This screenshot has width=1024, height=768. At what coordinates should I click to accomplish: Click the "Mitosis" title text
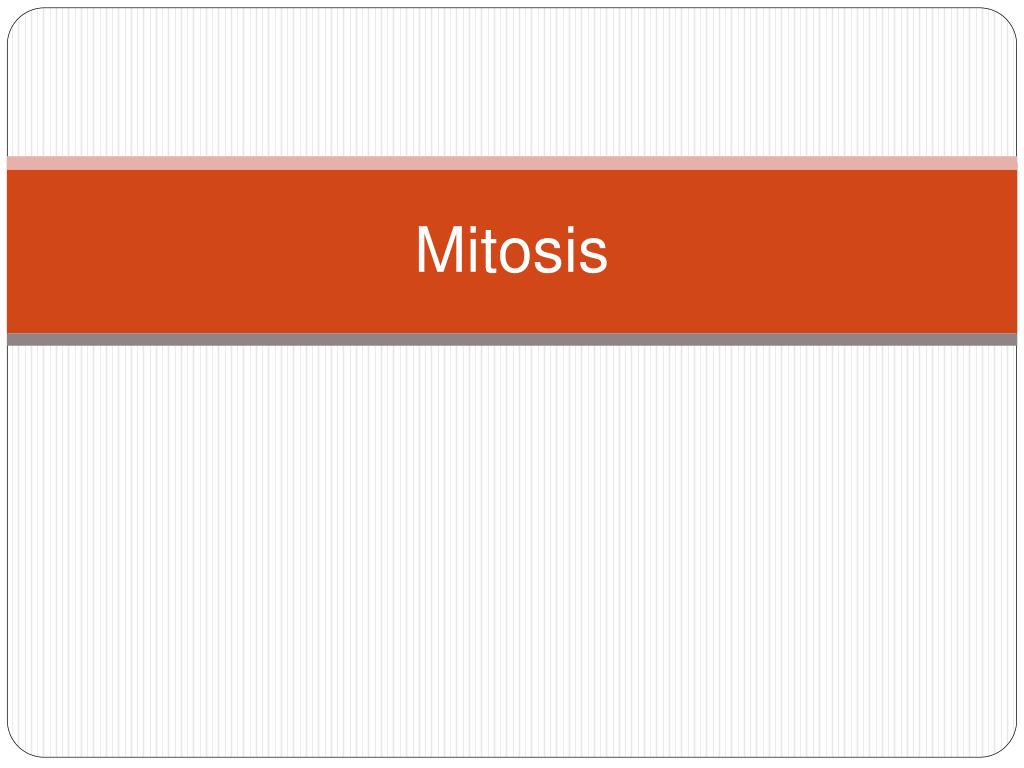(x=512, y=250)
